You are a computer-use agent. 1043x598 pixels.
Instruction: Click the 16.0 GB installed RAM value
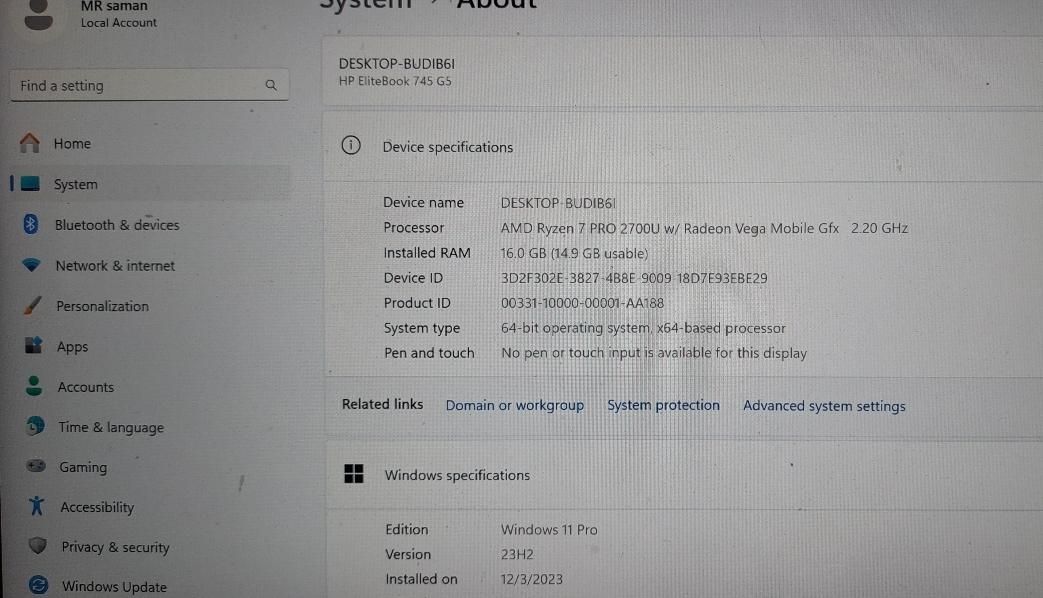(574, 253)
